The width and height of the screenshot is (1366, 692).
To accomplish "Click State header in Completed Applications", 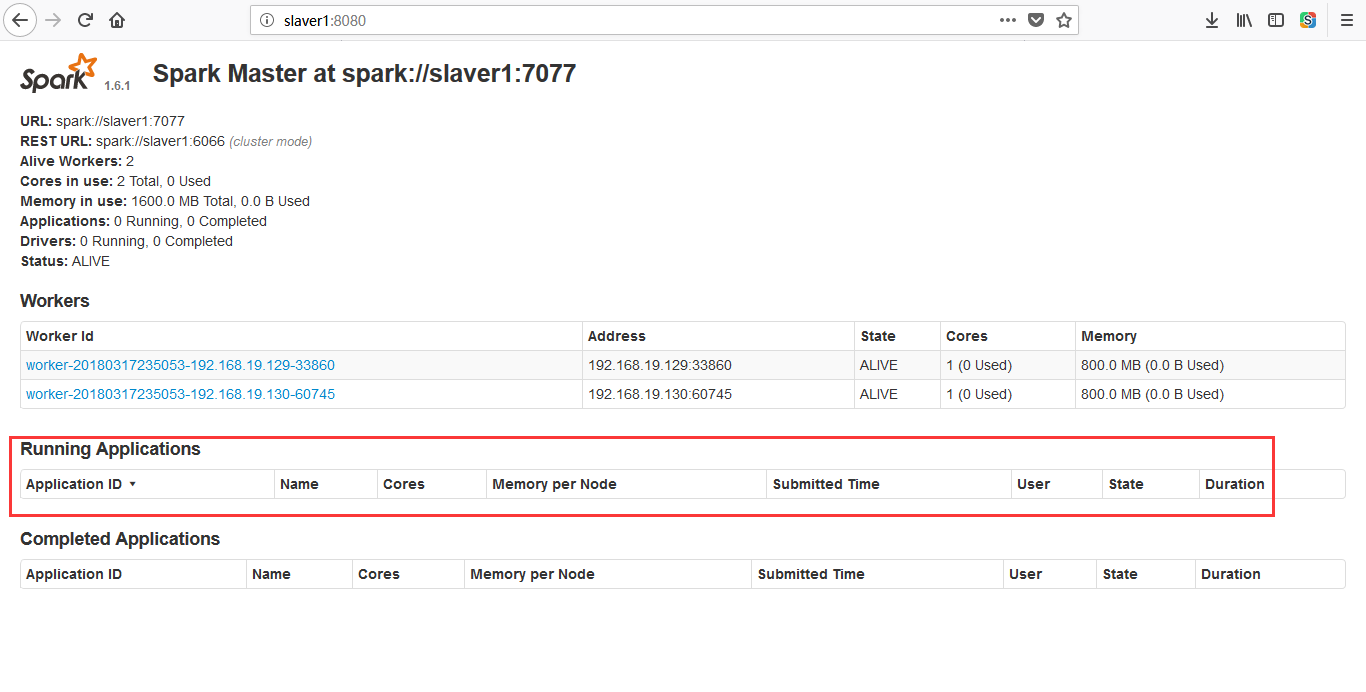I will click(1120, 574).
